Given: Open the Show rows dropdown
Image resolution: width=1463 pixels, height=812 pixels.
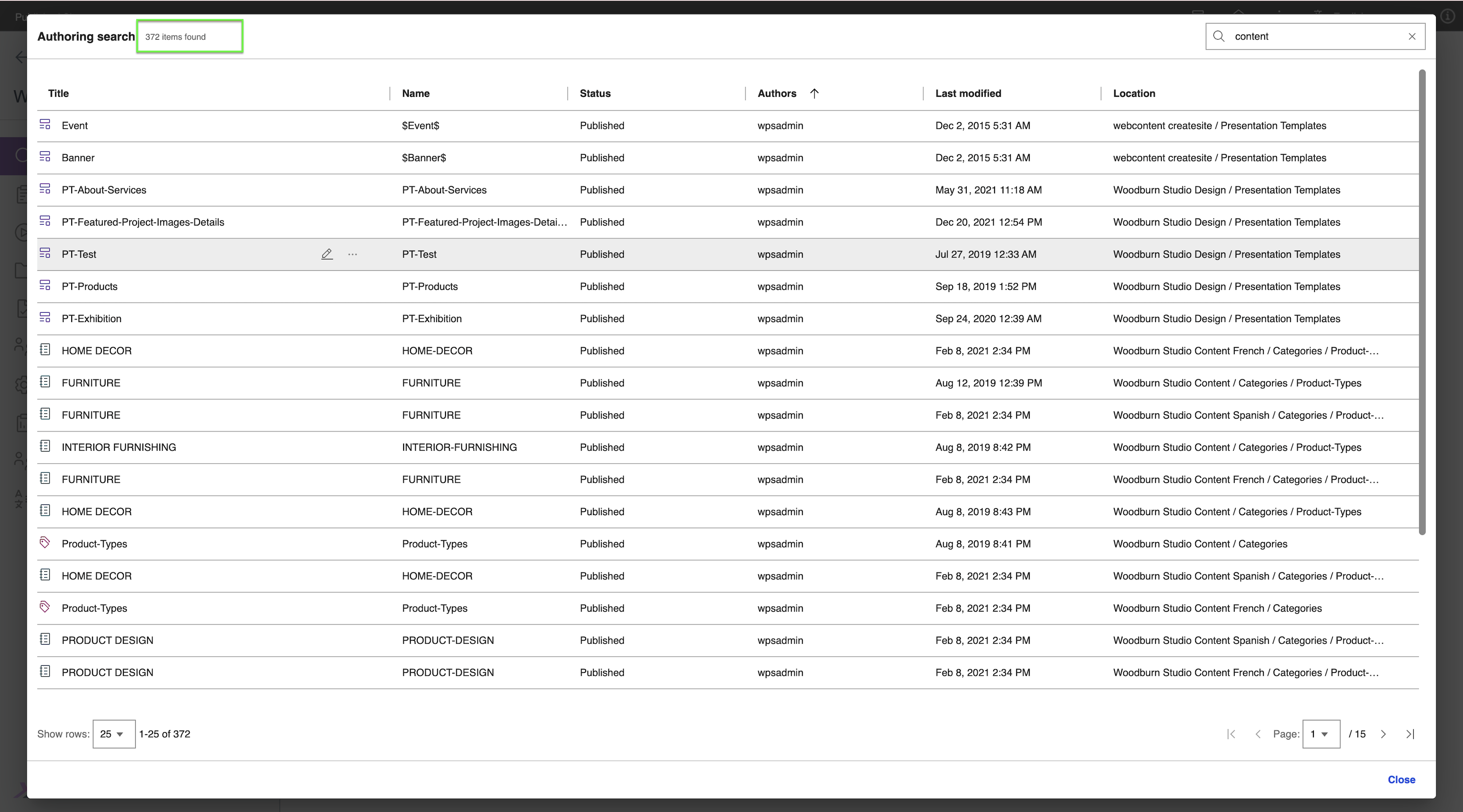Looking at the screenshot, I should tap(113, 734).
